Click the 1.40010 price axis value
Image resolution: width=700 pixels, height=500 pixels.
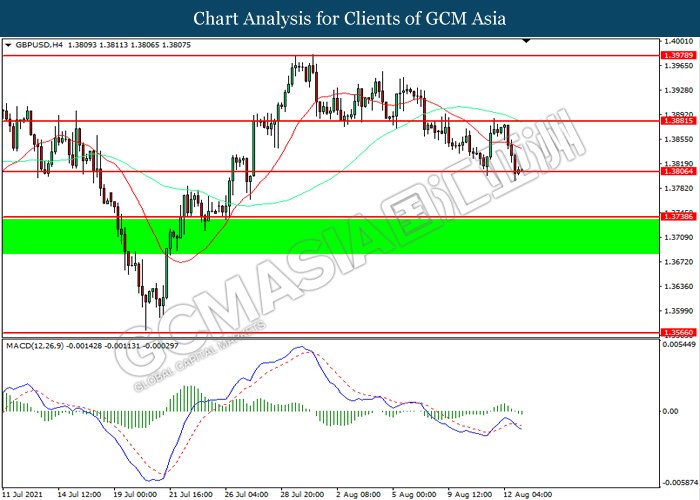click(679, 42)
